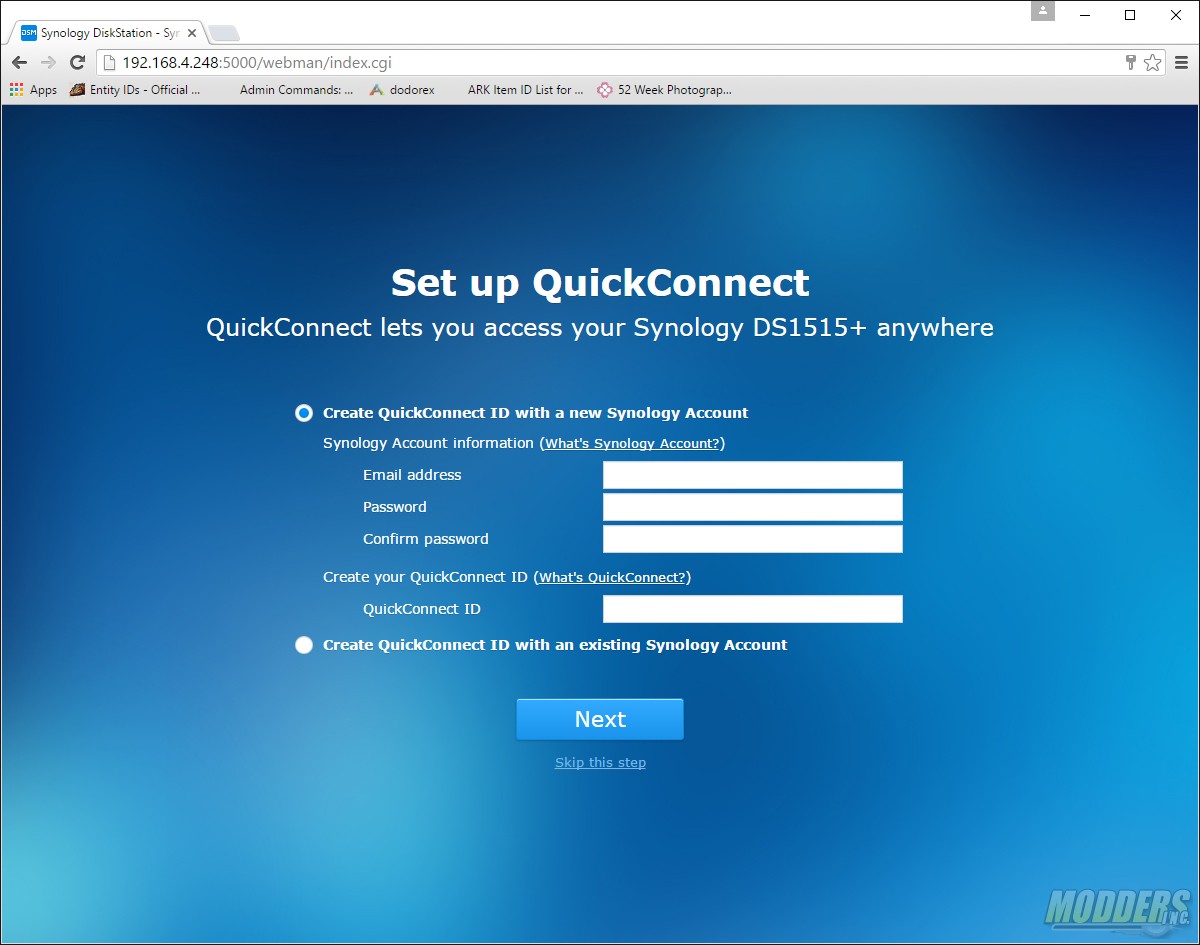This screenshot has width=1200, height=945.
Task: Open the Entity IDs - Official bookmark
Action: tap(135, 90)
